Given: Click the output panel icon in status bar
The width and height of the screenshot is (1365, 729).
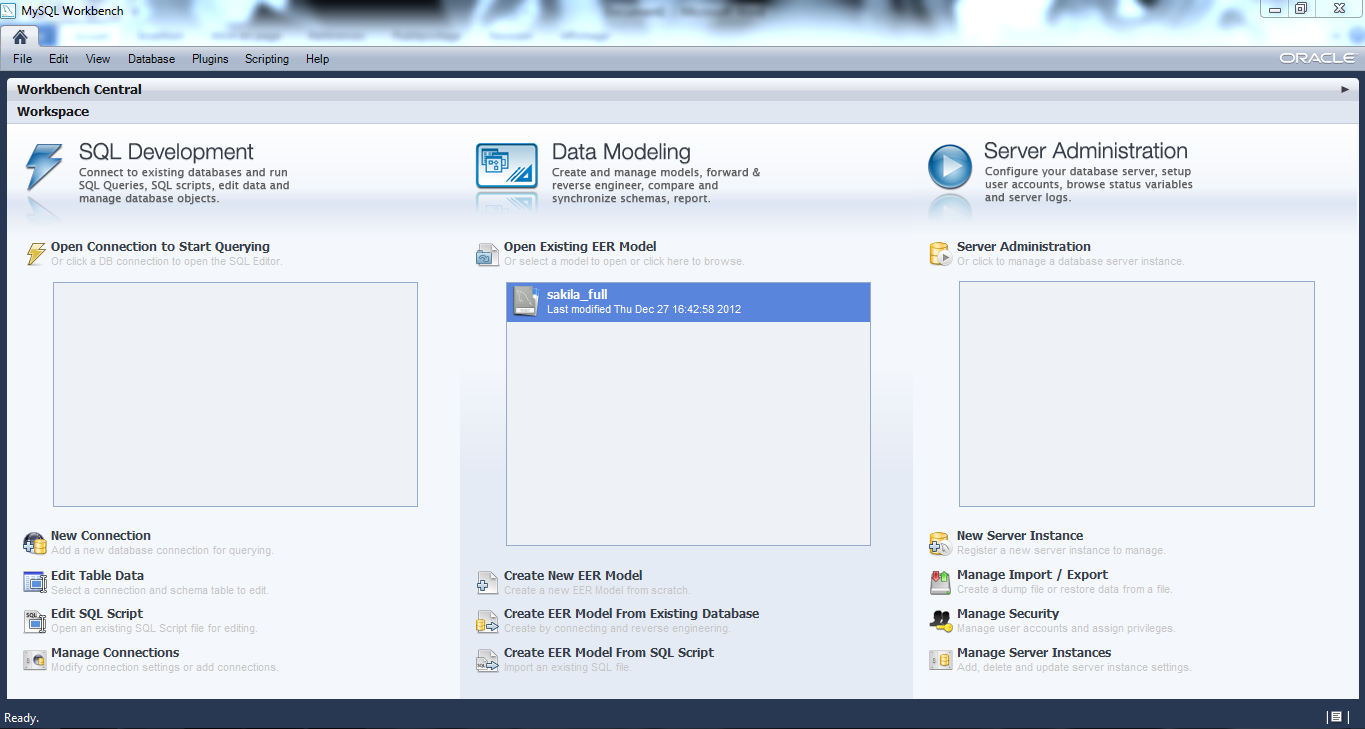Looking at the screenshot, I should point(1336,717).
